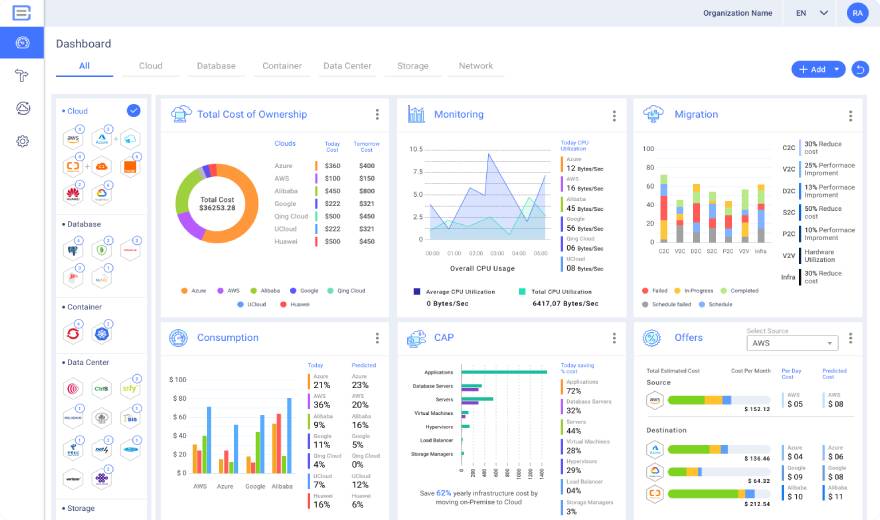
Task: Open the Select Source AWS dropdown
Action: (792, 343)
